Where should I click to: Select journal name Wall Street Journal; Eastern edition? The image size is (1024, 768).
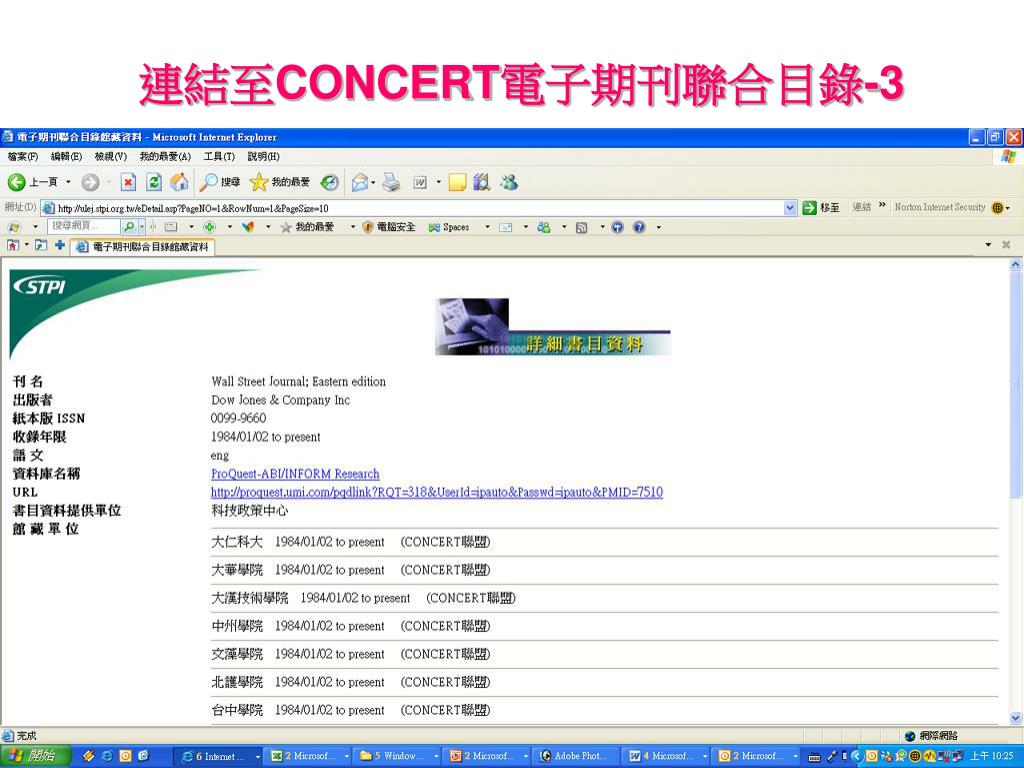point(298,381)
